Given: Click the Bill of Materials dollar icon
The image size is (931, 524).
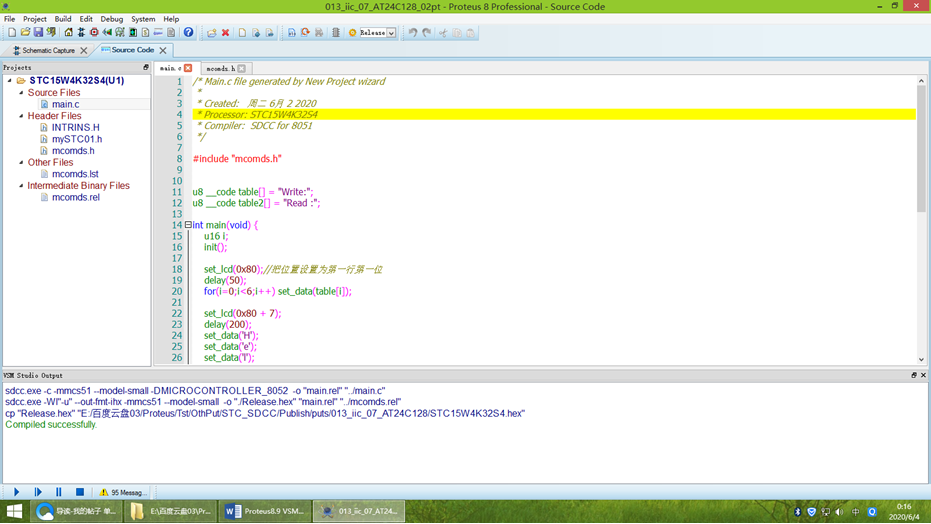Looking at the screenshot, I should click(145, 33).
